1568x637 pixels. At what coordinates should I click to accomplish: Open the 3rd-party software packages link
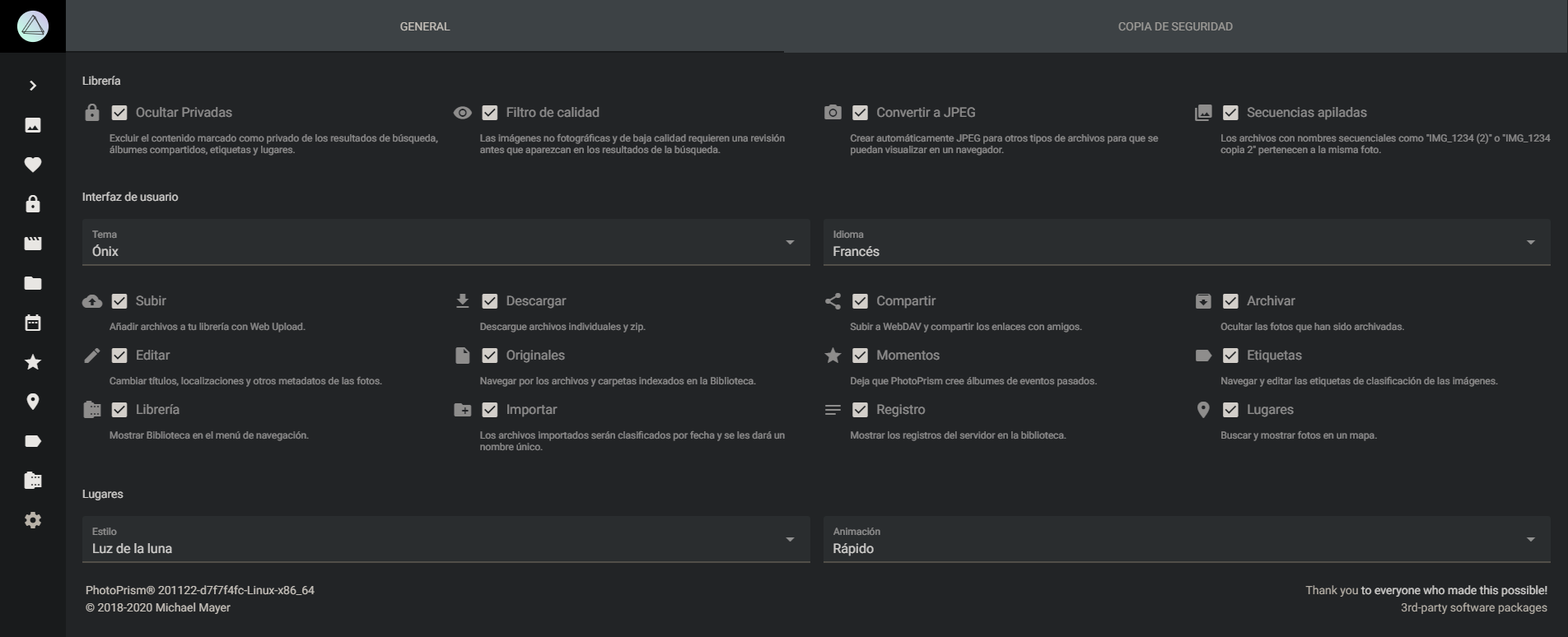(x=1473, y=607)
